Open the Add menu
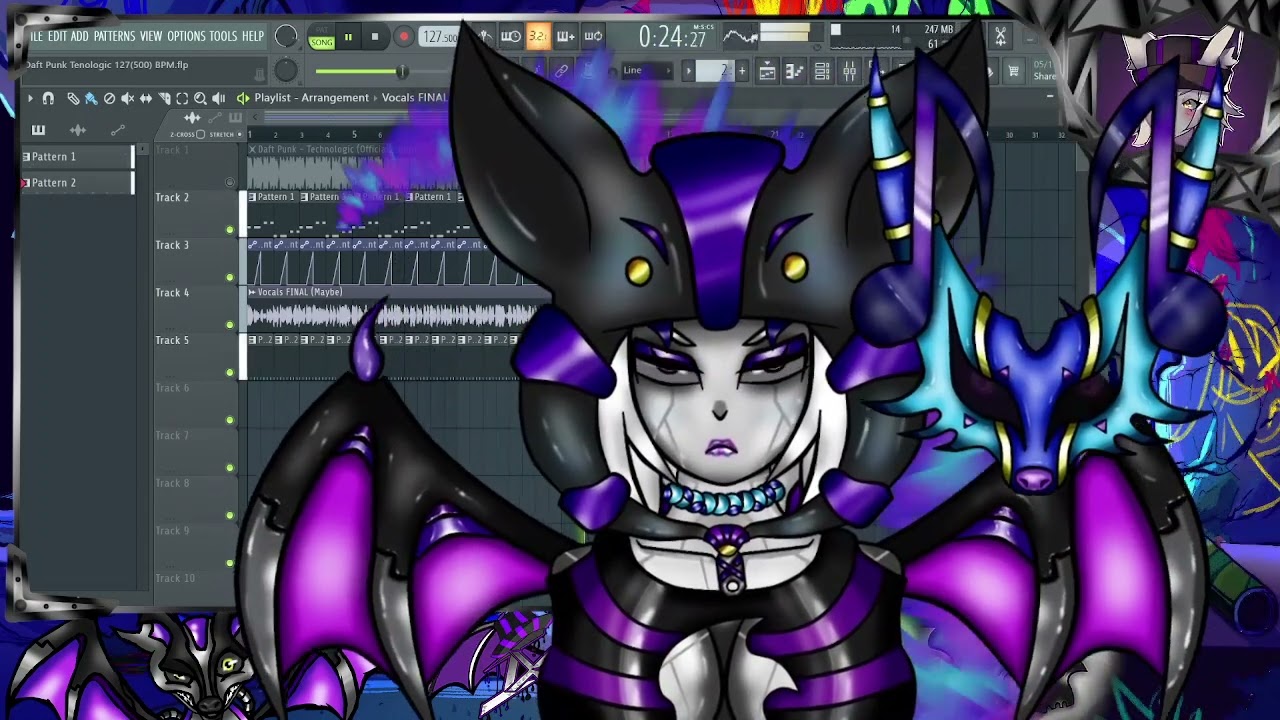 pyautogui.click(x=79, y=37)
